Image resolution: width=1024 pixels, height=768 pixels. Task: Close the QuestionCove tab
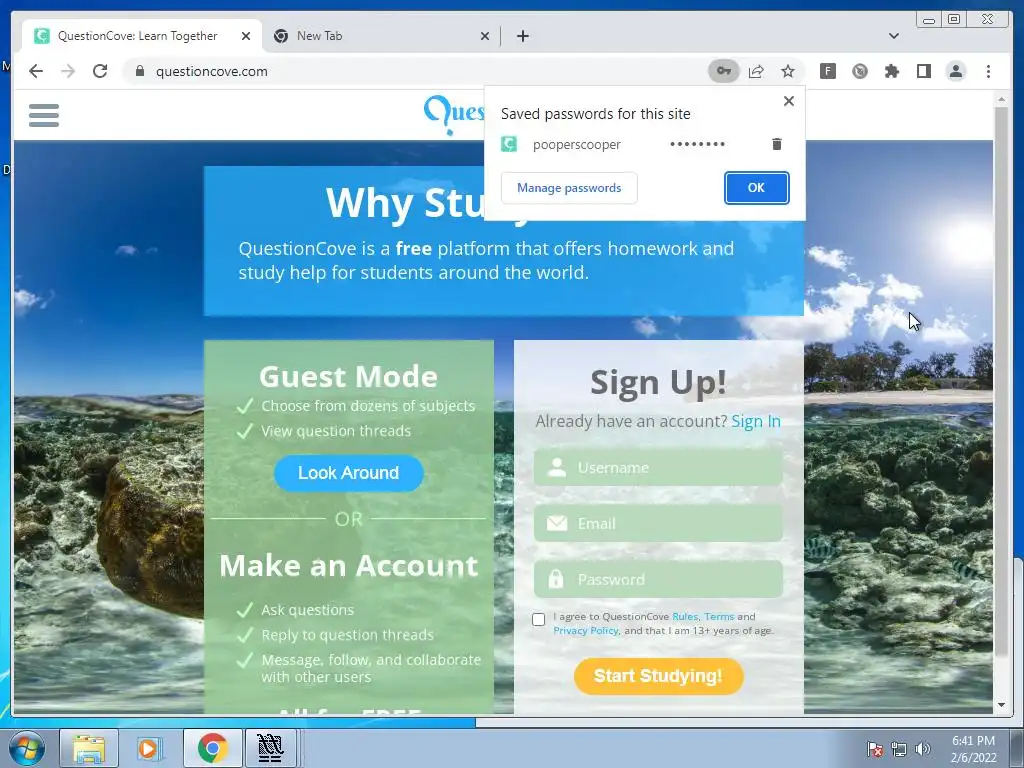coord(246,36)
